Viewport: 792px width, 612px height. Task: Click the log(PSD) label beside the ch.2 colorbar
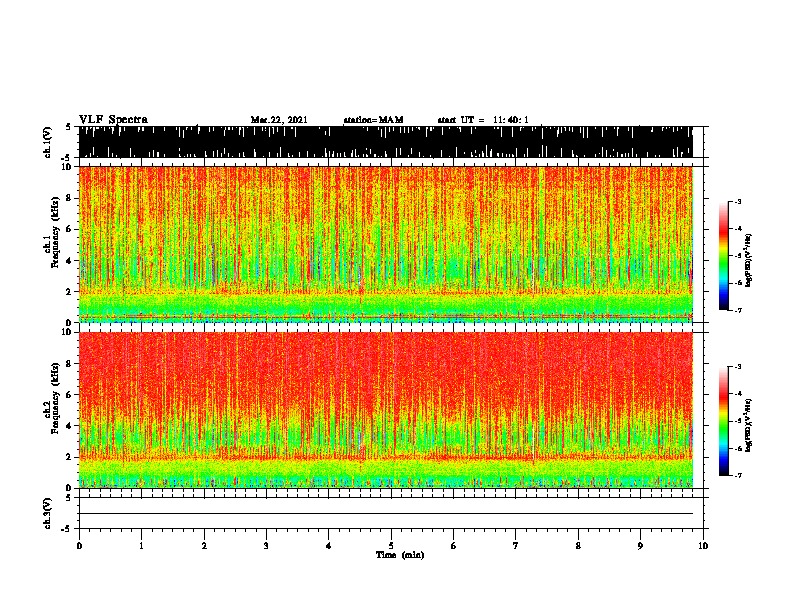pos(748,425)
